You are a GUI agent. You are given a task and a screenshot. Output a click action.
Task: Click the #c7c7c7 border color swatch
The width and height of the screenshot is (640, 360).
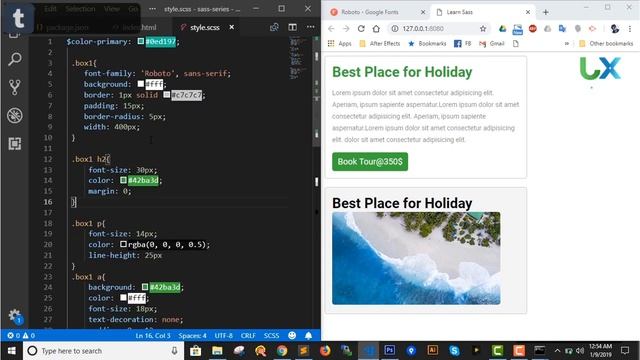pos(167,95)
